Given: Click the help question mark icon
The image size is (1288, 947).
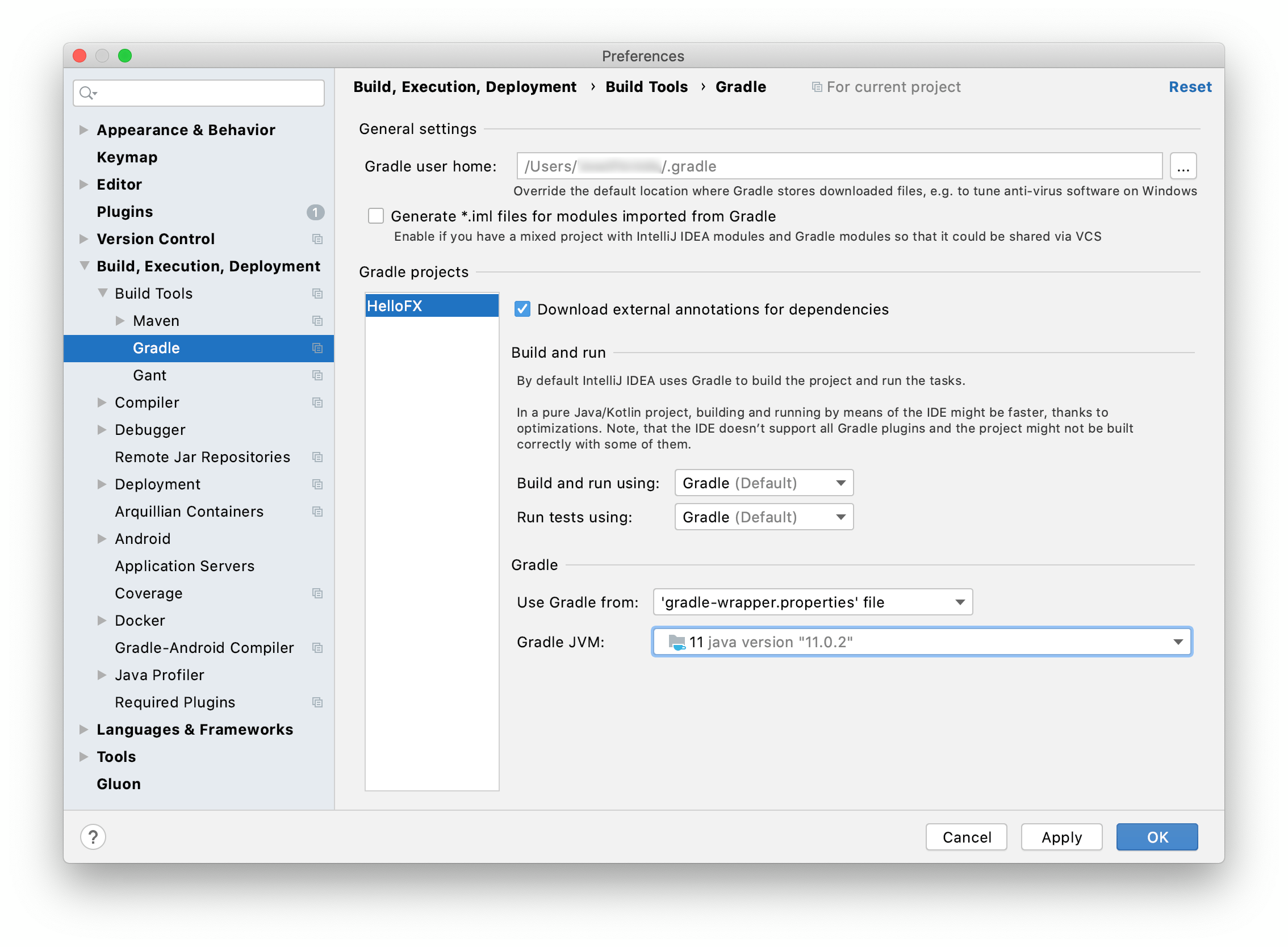Looking at the screenshot, I should [x=93, y=837].
